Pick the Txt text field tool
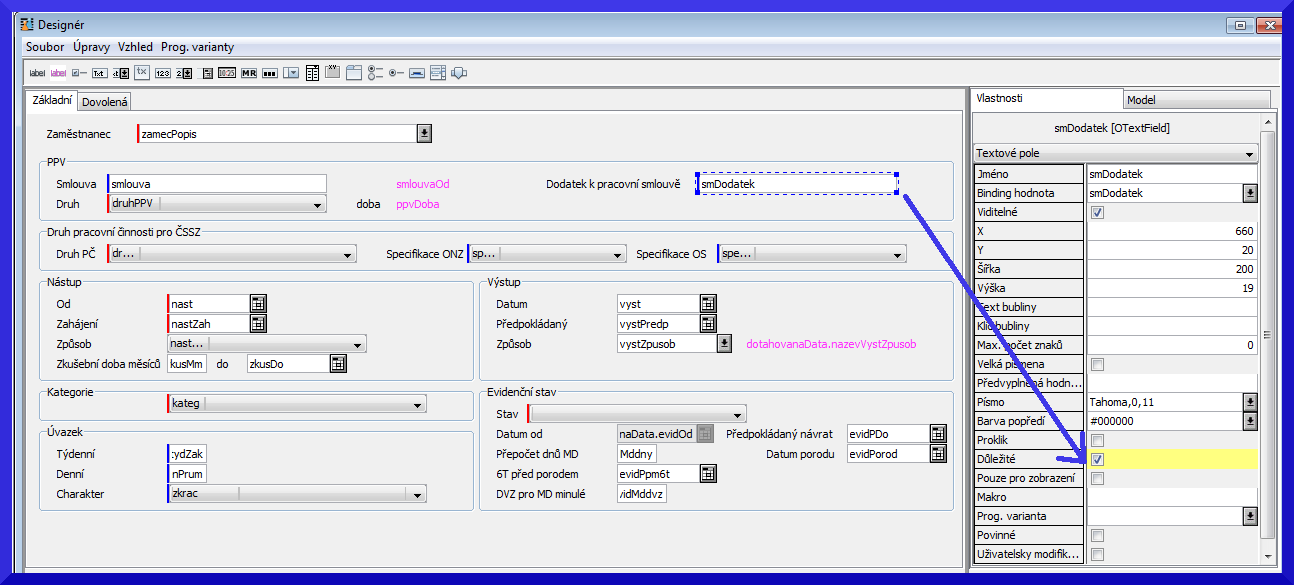Image resolution: width=1294 pixels, height=585 pixels. [99, 73]
